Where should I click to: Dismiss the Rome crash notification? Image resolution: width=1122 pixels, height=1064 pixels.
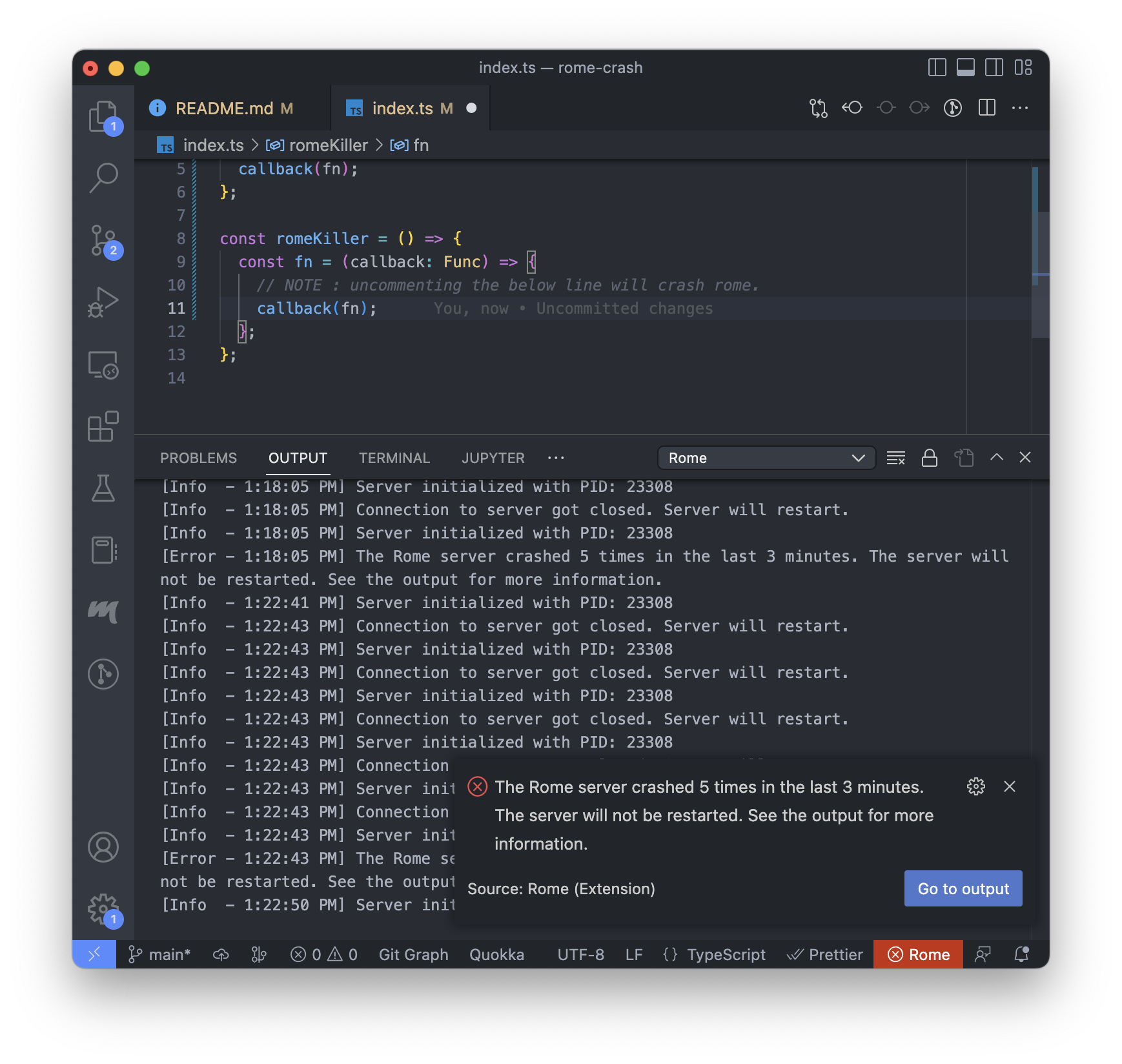(1010, 786)
